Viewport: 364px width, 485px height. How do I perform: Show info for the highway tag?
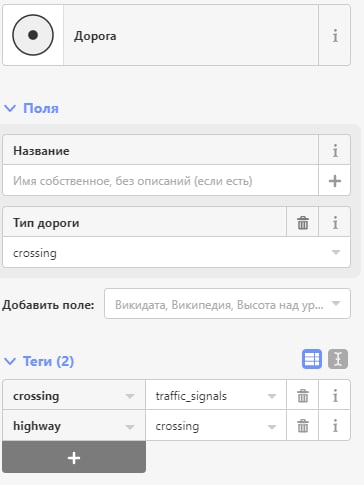[335, 426]
